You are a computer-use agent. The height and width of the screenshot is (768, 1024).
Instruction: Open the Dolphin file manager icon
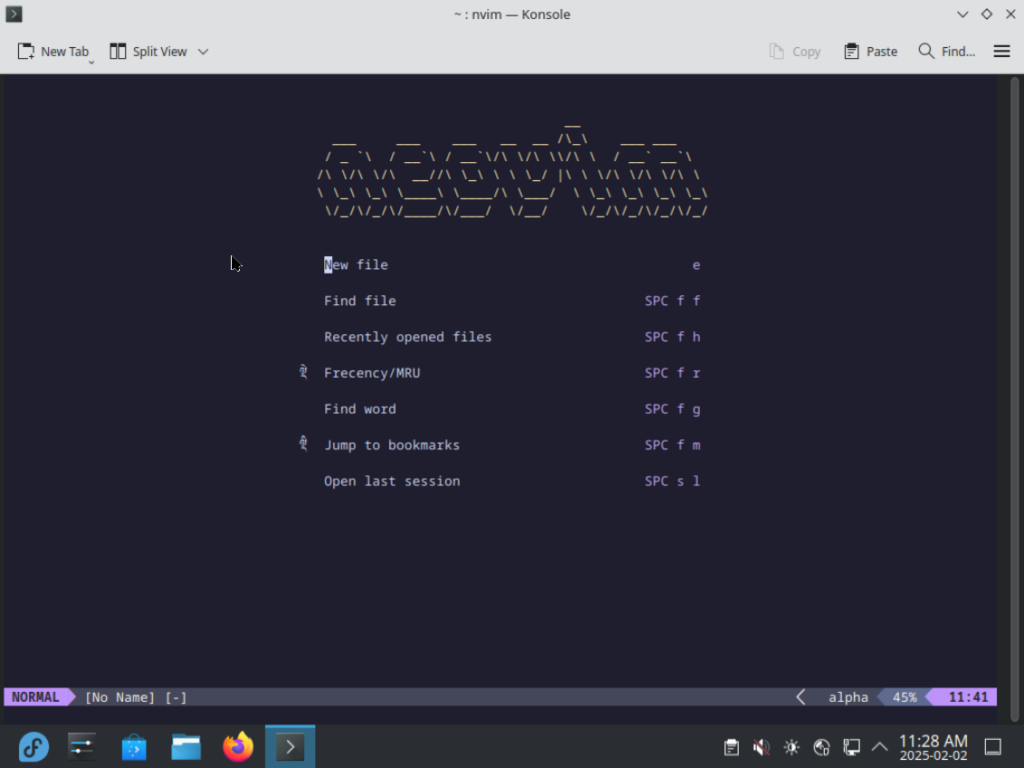click(186, 747)
